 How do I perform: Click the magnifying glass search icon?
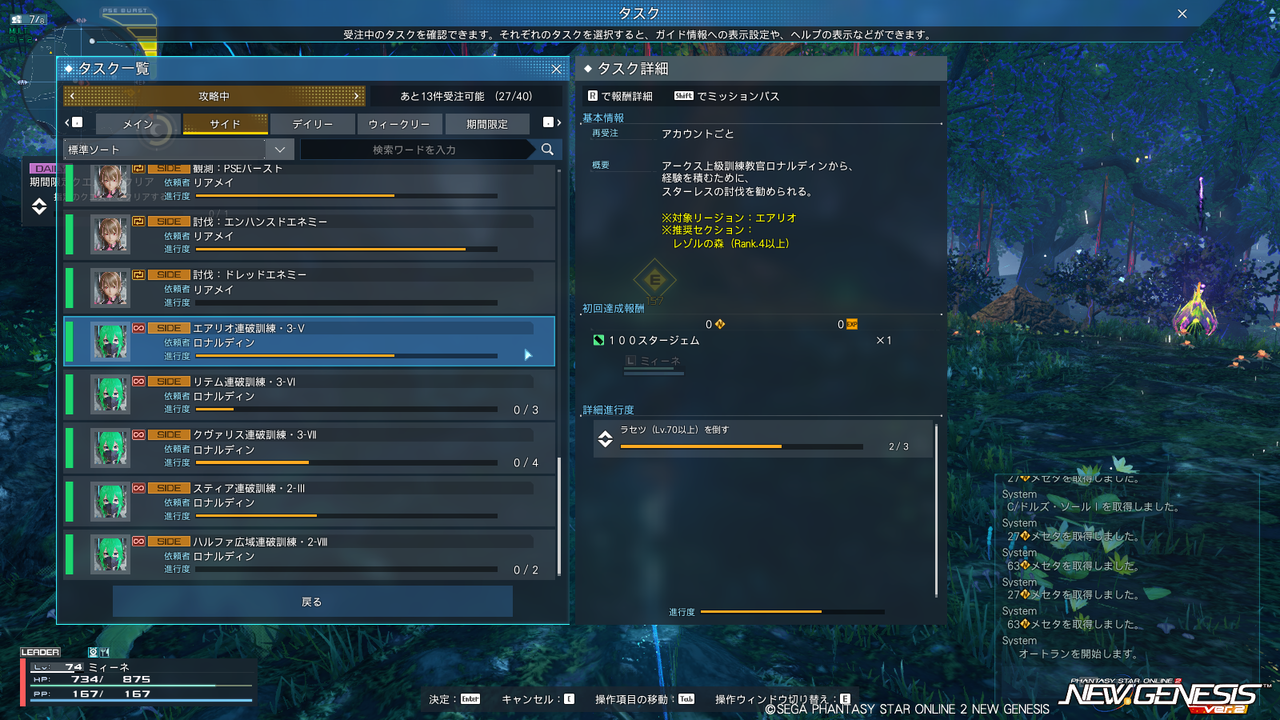point(547,149)
